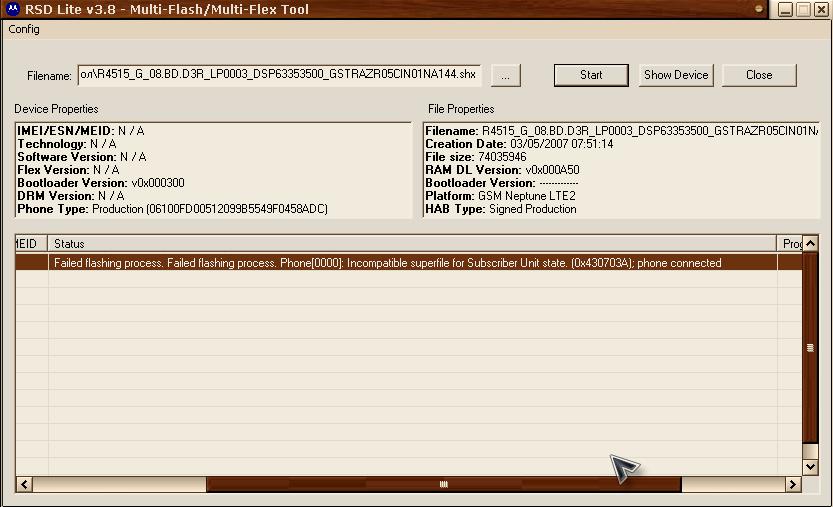Click the vertical scrollbar thumb
The height and width of the screenshot is (507, 833).
click(x=810, y=348)
